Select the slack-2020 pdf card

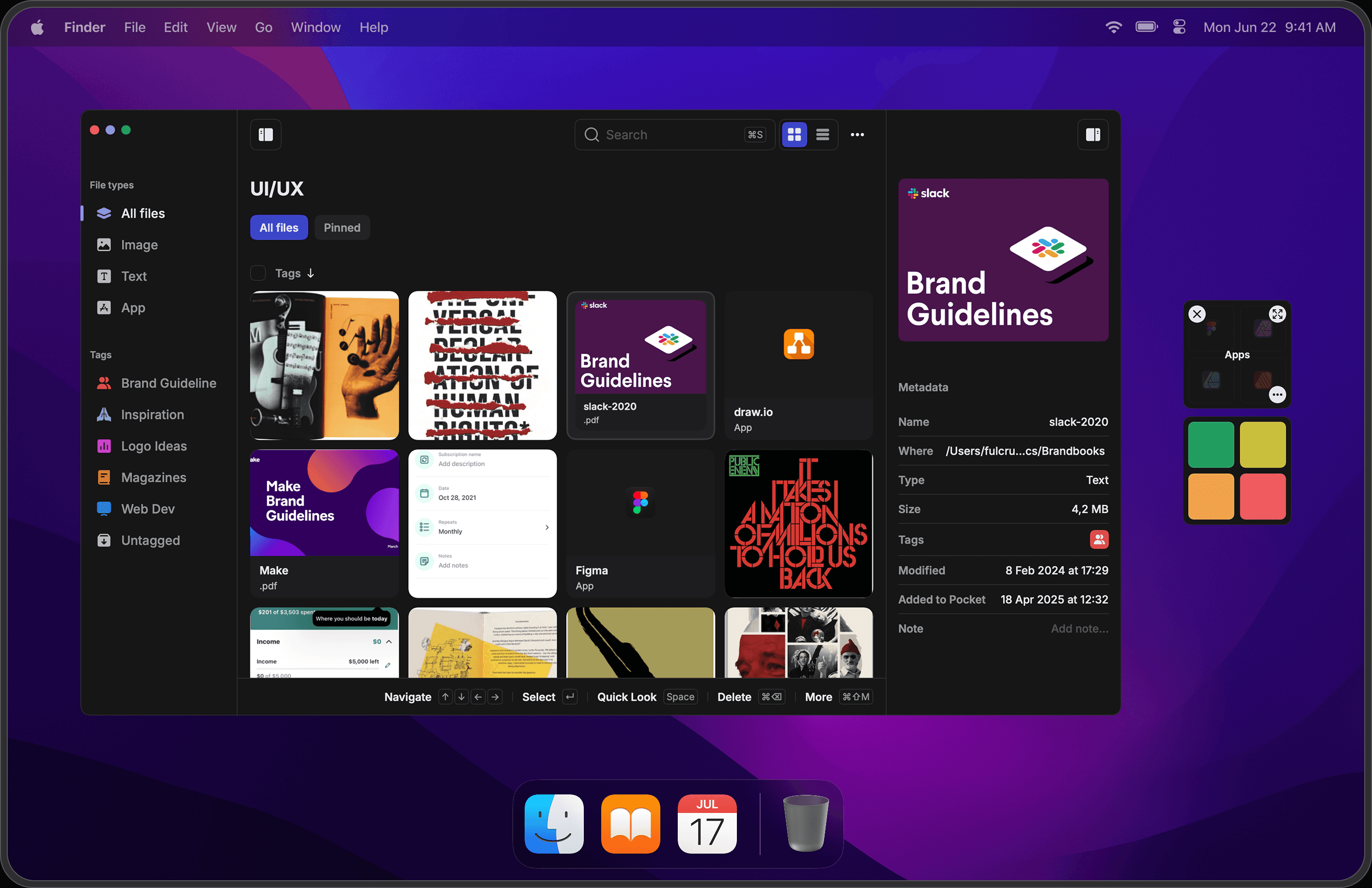pos(640,365)
